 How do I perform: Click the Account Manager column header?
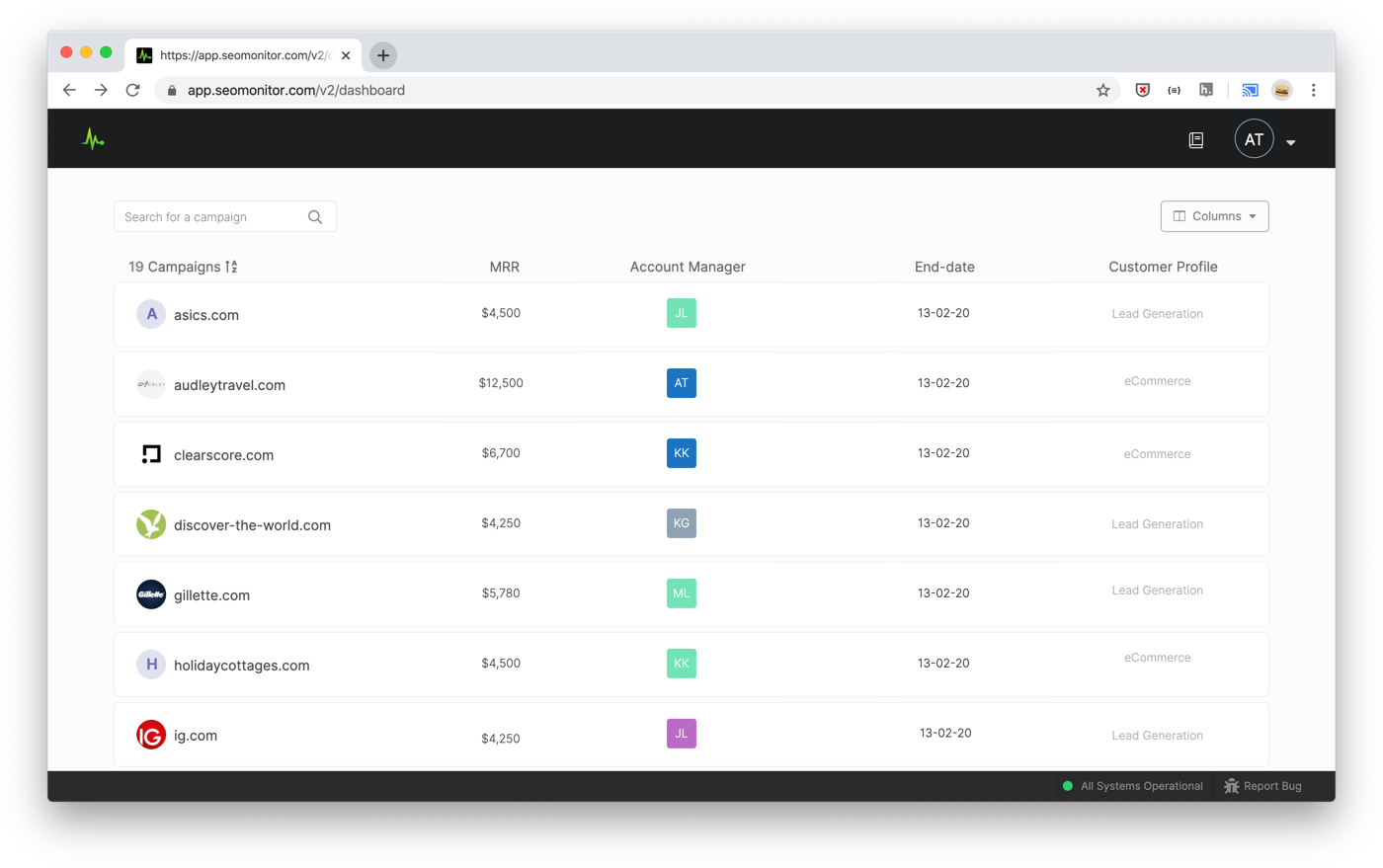pyautogui.click(x=688, y=267)
